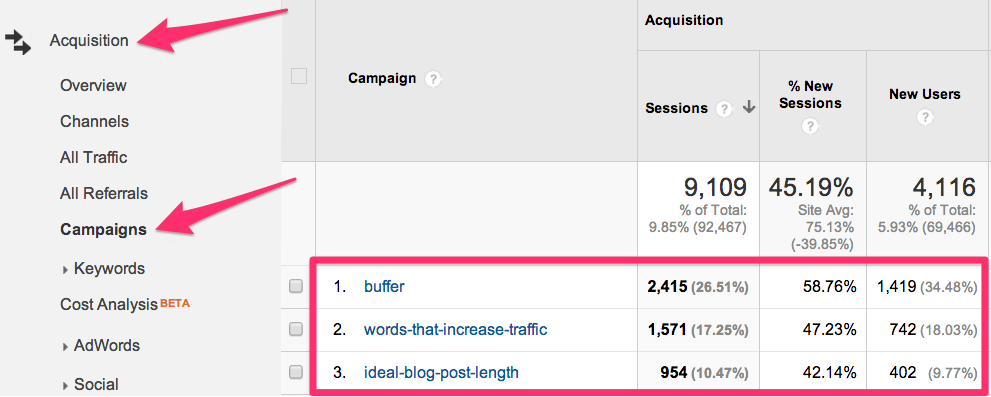Image resolution: width=991 pixels, height=397 pixels.
Task: Open the words-that-increase-traffic campaign link
Action: 456,329
